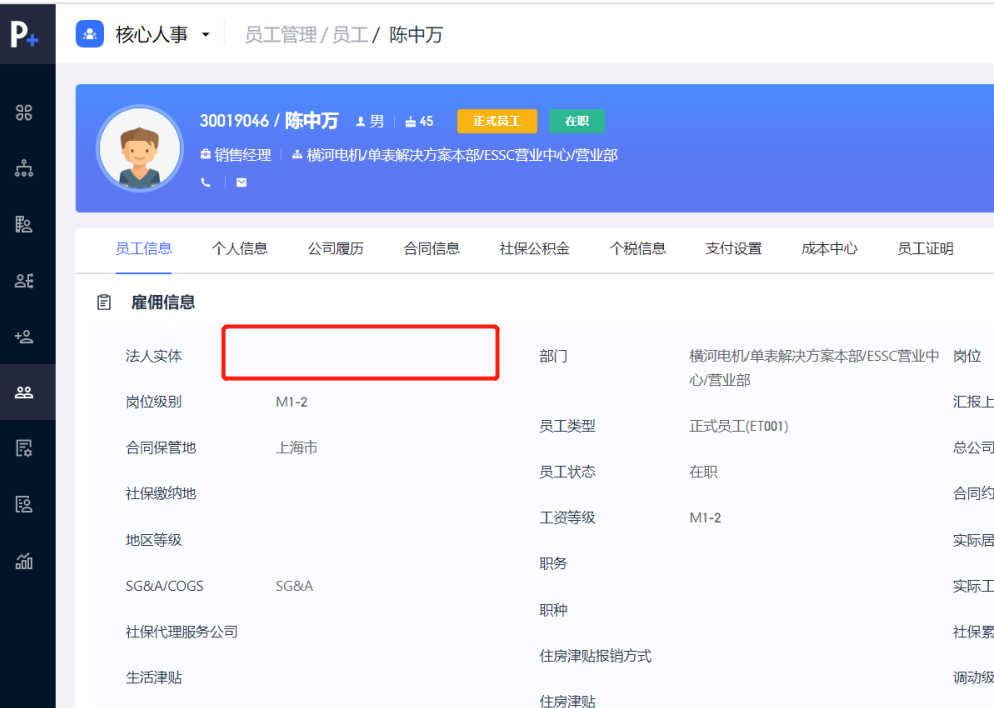Select the 个税信息 tab
The image size is (994, 708).
[x=637, y=248]
